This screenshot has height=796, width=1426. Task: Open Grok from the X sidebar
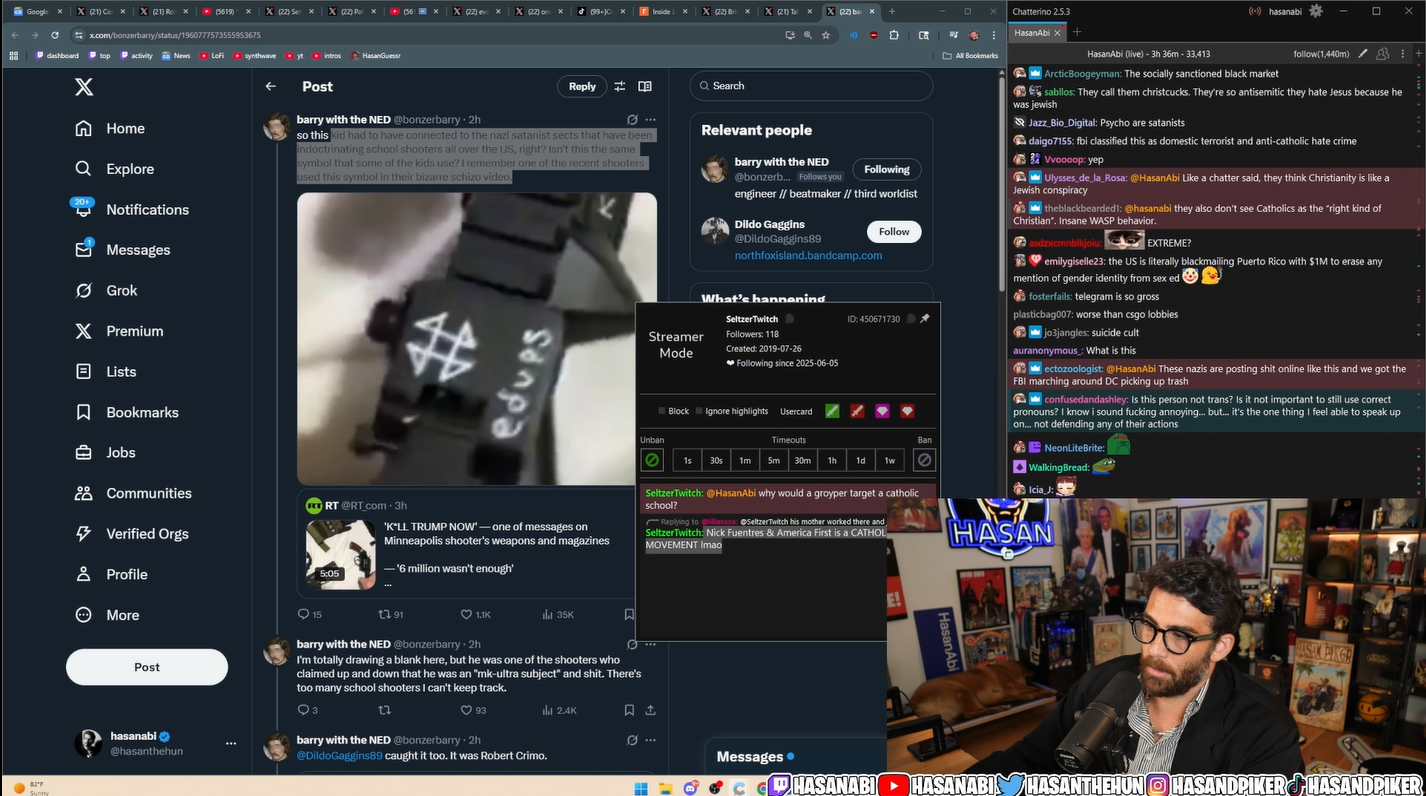(x=107, y=290)
